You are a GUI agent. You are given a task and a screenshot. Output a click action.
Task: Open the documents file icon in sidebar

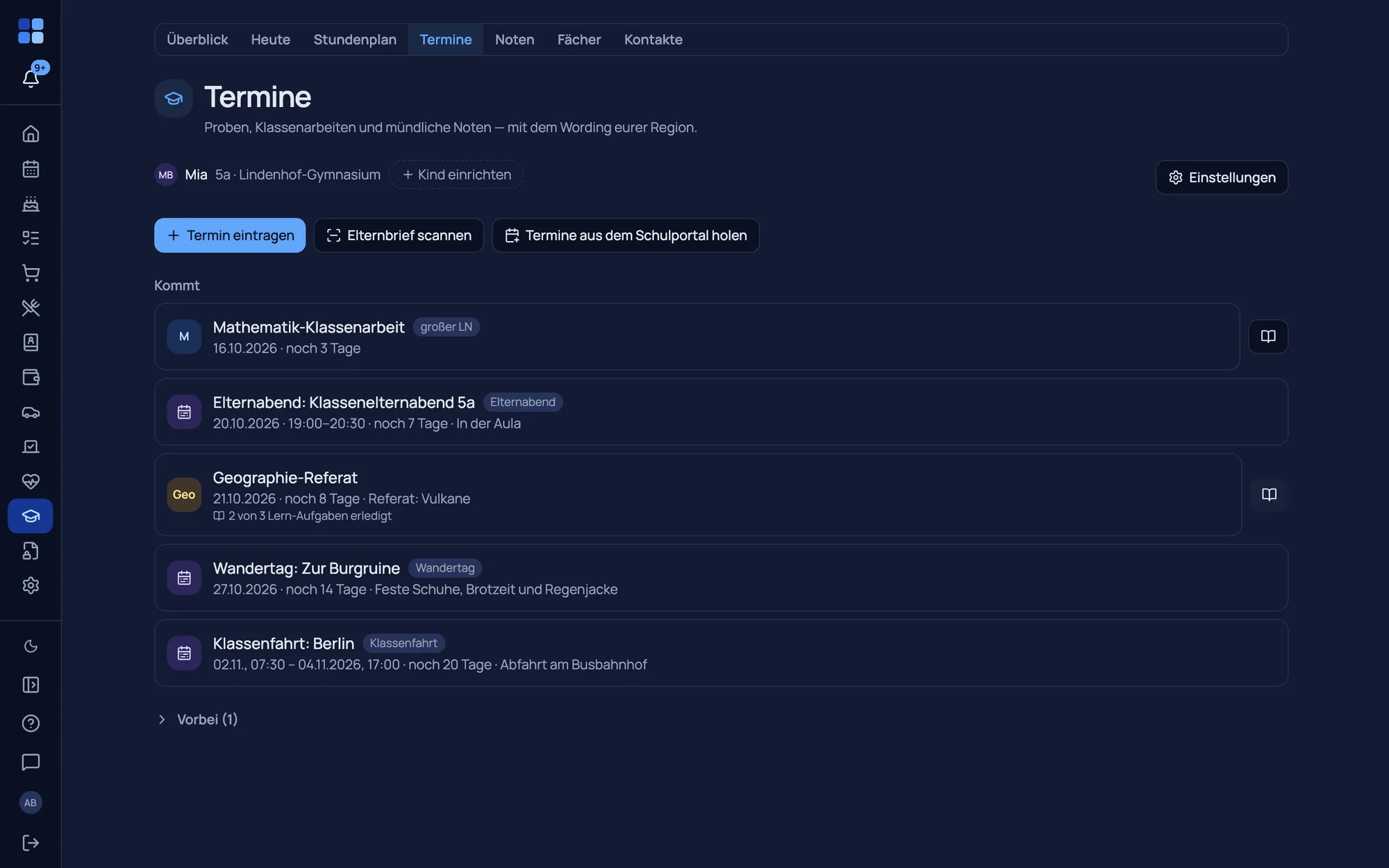coord(31,551)
